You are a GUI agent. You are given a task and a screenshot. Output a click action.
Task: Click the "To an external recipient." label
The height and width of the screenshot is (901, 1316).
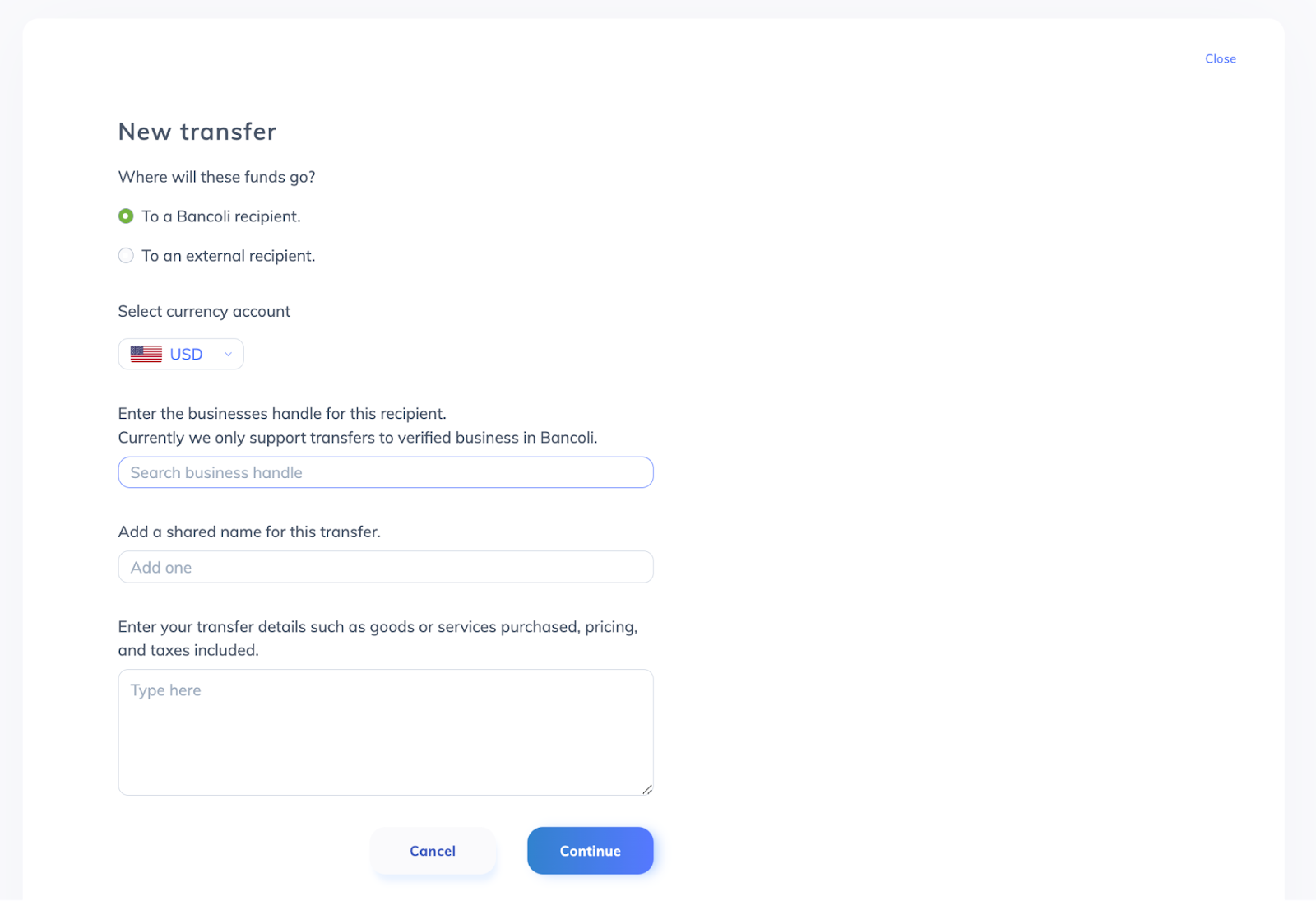[x=228, y=256]
